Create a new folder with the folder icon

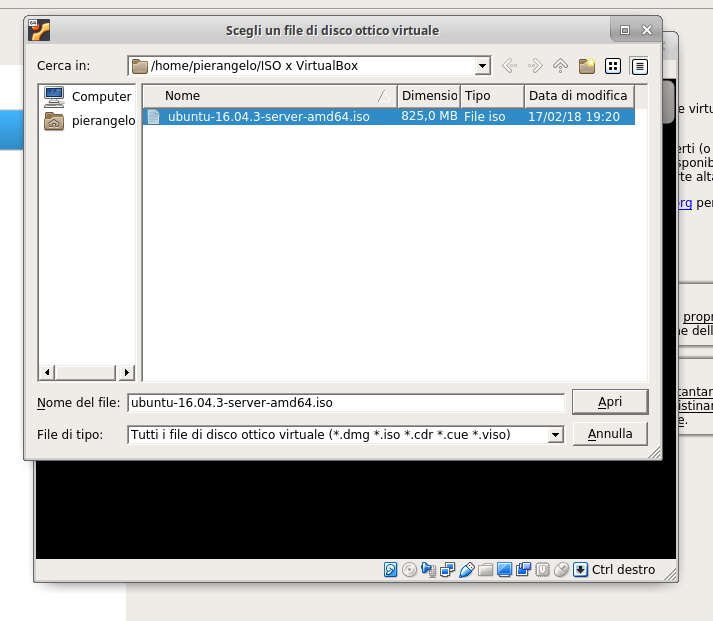tap(587, 66)
